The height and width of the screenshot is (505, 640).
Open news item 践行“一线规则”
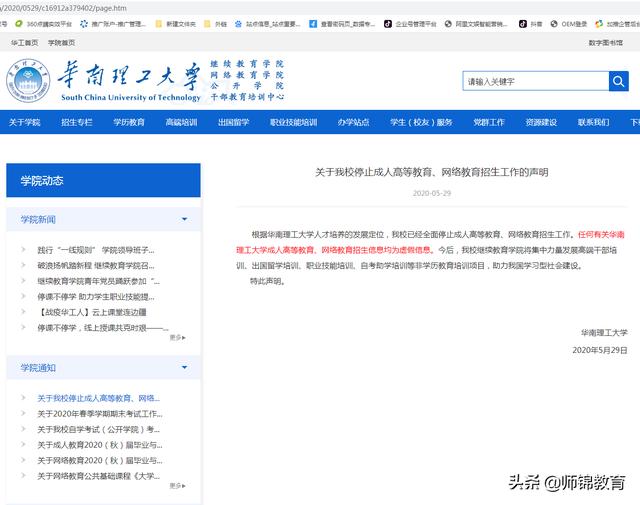(96, 250)
